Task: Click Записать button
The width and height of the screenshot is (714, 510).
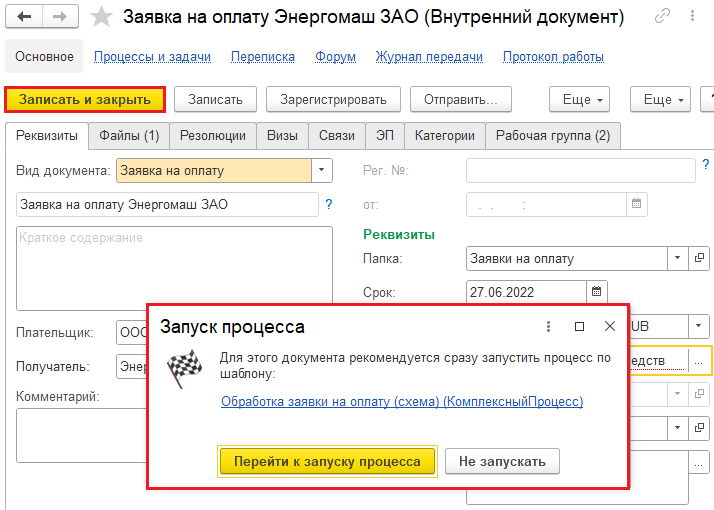Action: (215, 99)
